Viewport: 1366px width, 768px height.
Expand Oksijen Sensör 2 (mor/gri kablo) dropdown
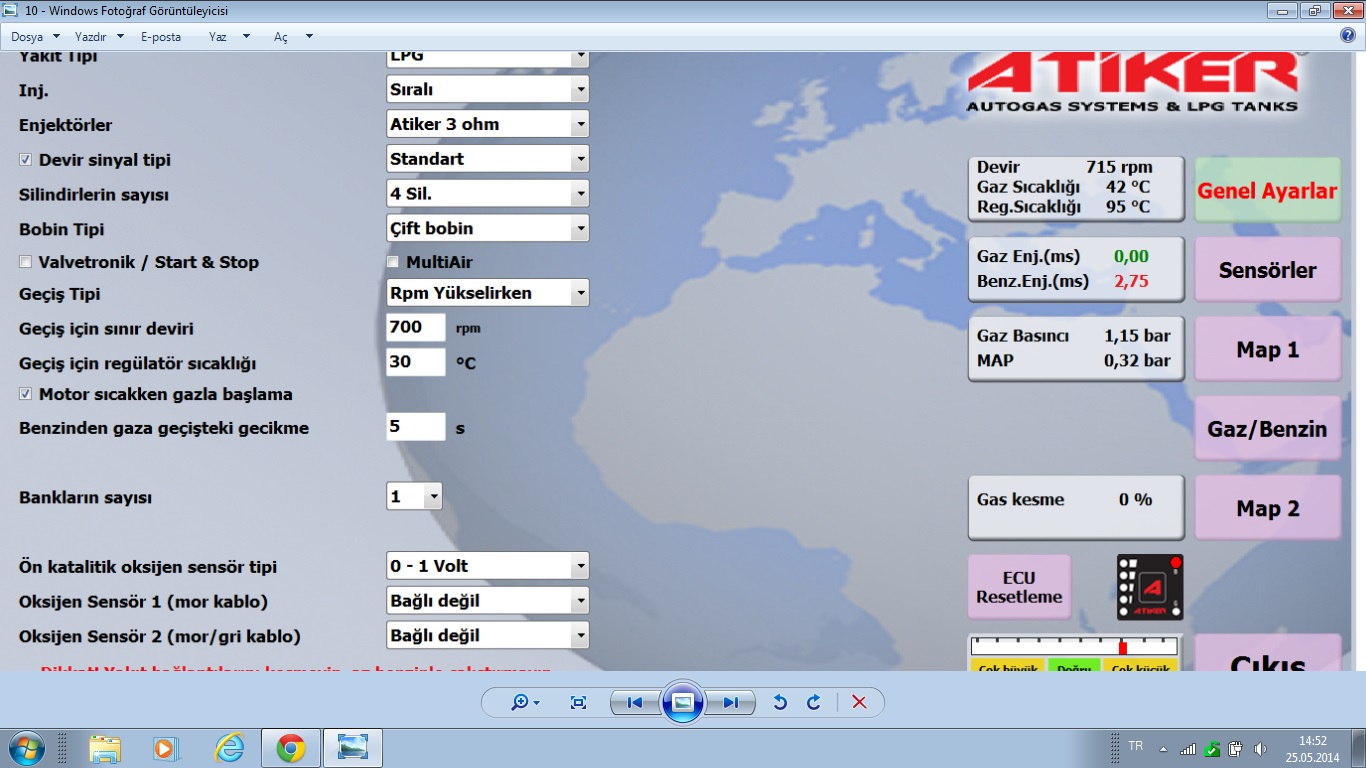point(488,635)
